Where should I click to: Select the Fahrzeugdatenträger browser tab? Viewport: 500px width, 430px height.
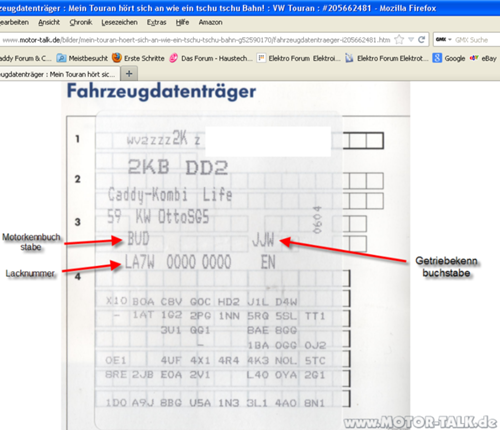pyautogui.click(x=59, y=74)
